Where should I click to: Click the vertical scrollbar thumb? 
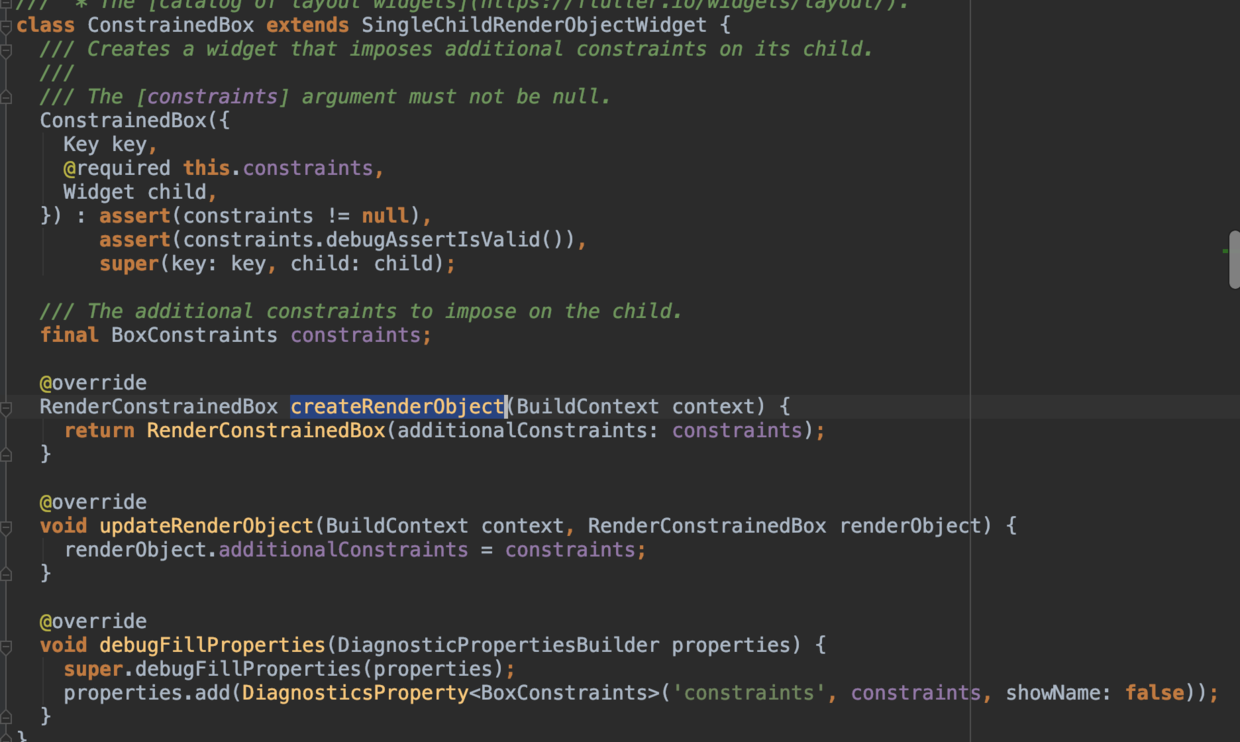click(x=1234, y=260)
